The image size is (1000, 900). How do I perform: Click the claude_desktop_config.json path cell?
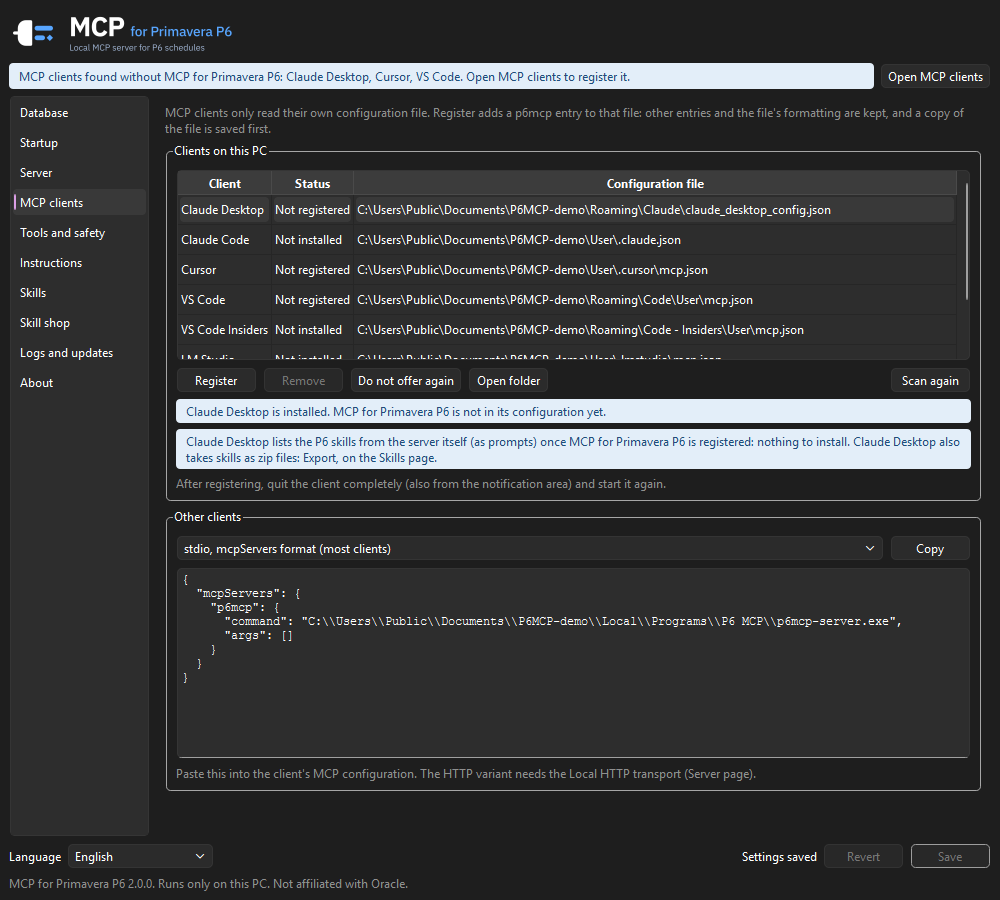654,210
